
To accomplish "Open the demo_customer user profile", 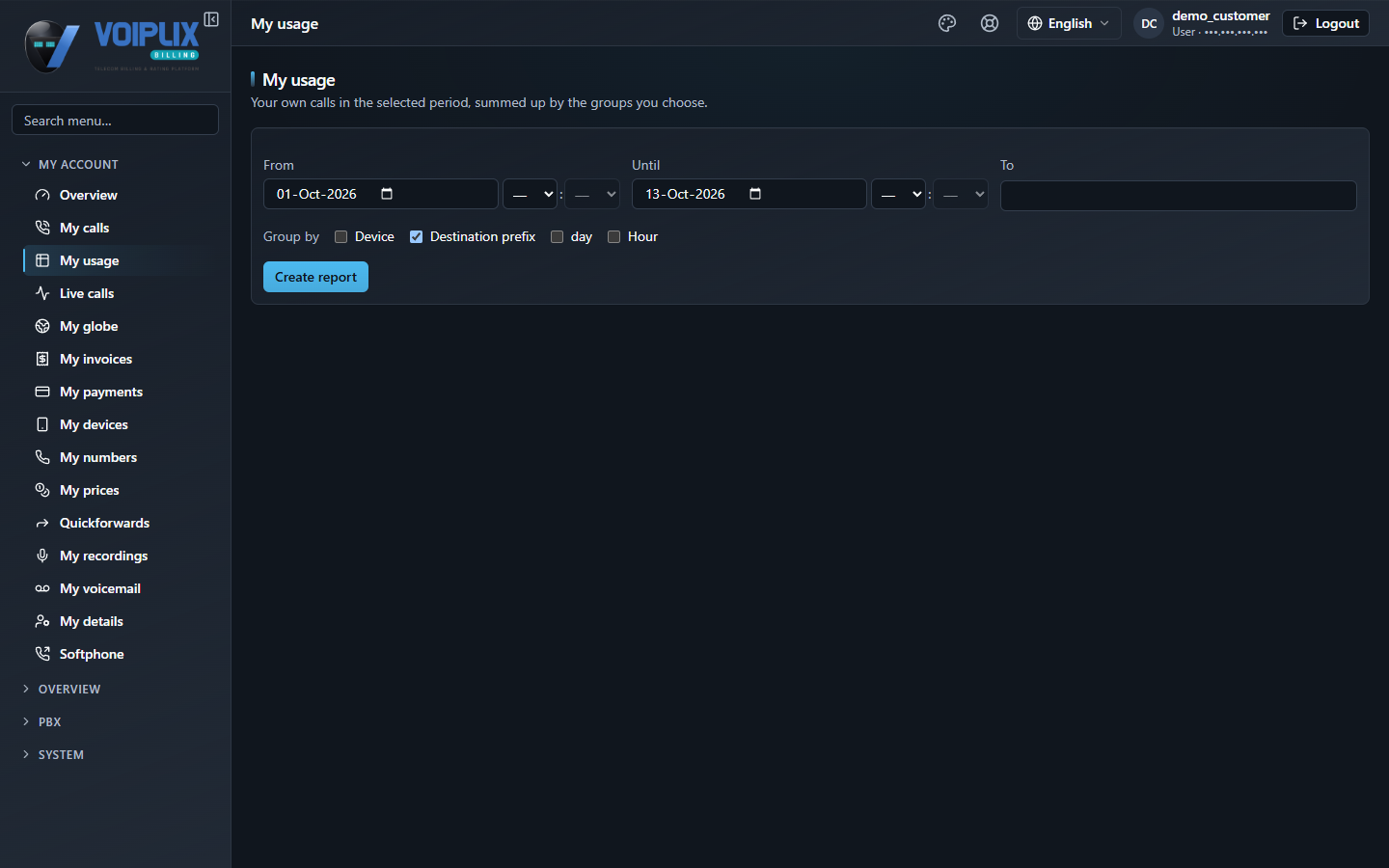I will 1203,23.
